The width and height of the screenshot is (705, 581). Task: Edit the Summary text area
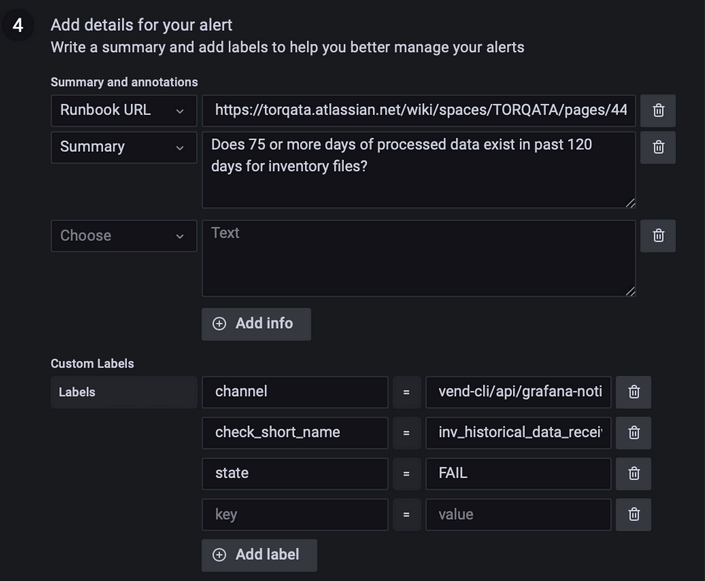tap(419, 170)
